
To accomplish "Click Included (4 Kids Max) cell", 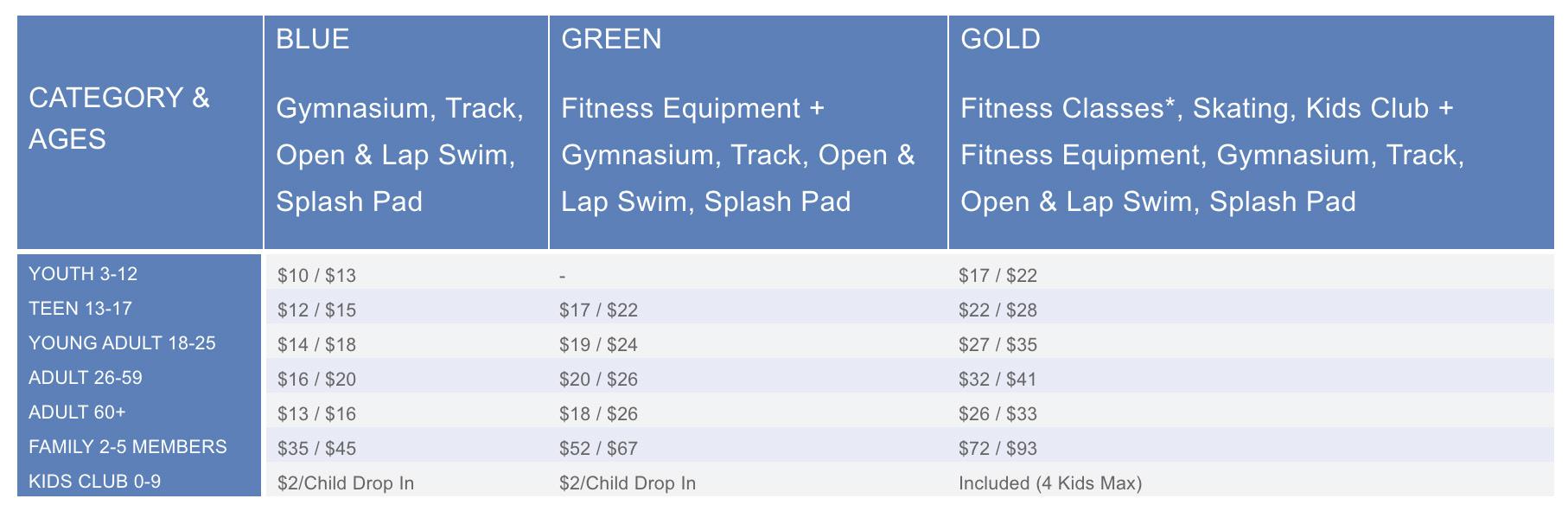I will coord(1050,483).
